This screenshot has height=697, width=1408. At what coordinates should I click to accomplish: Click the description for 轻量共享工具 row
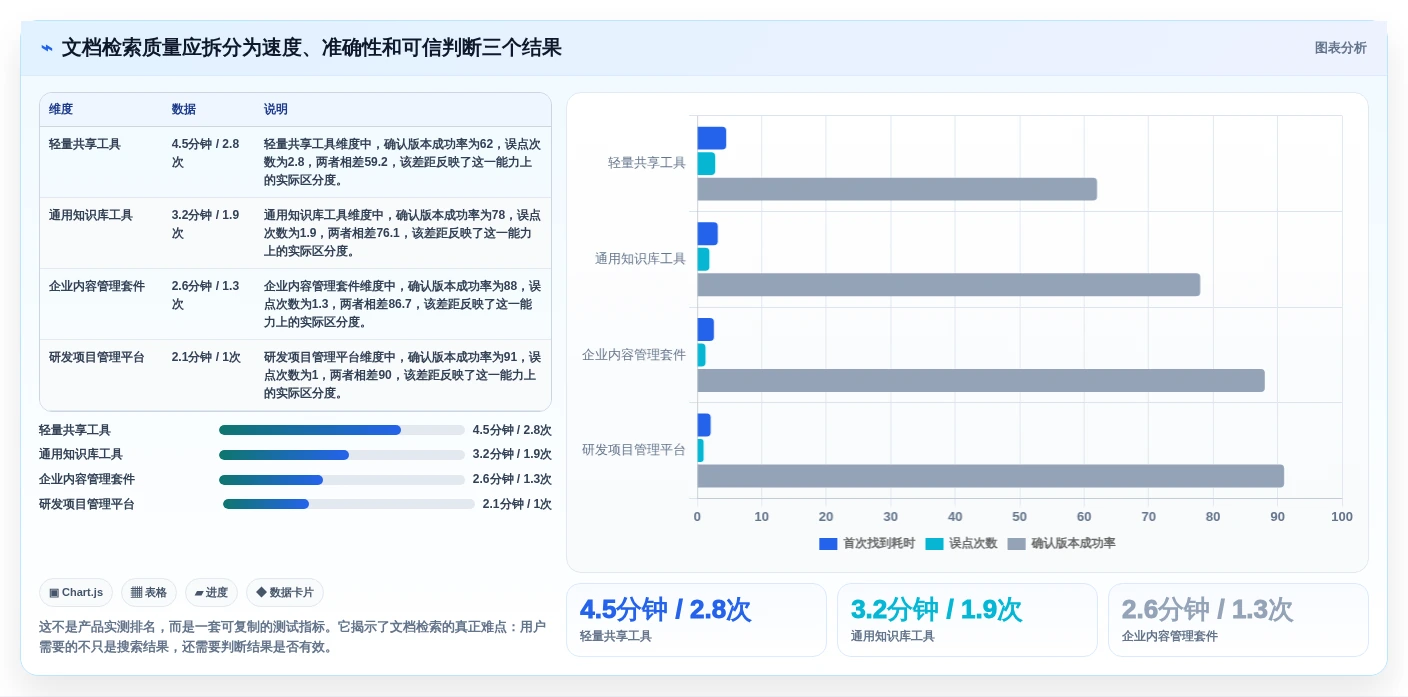point(402,162)
